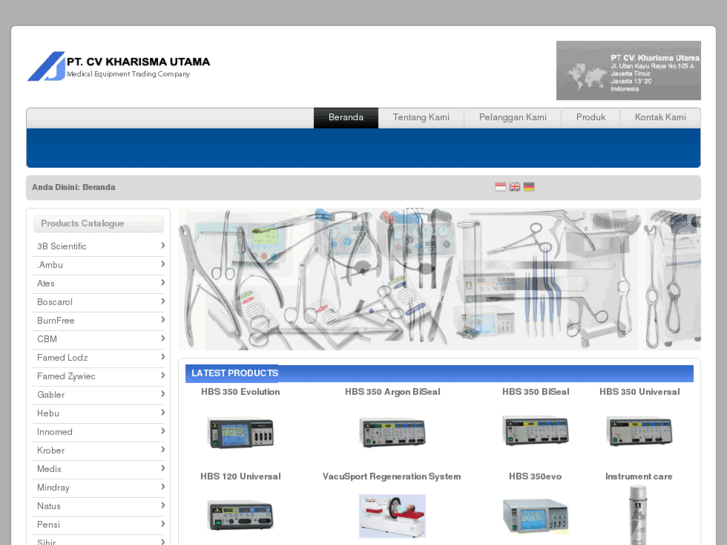Click the Instrument care spray image
This screenshot has height=545, width=727.
coord(638,515)
